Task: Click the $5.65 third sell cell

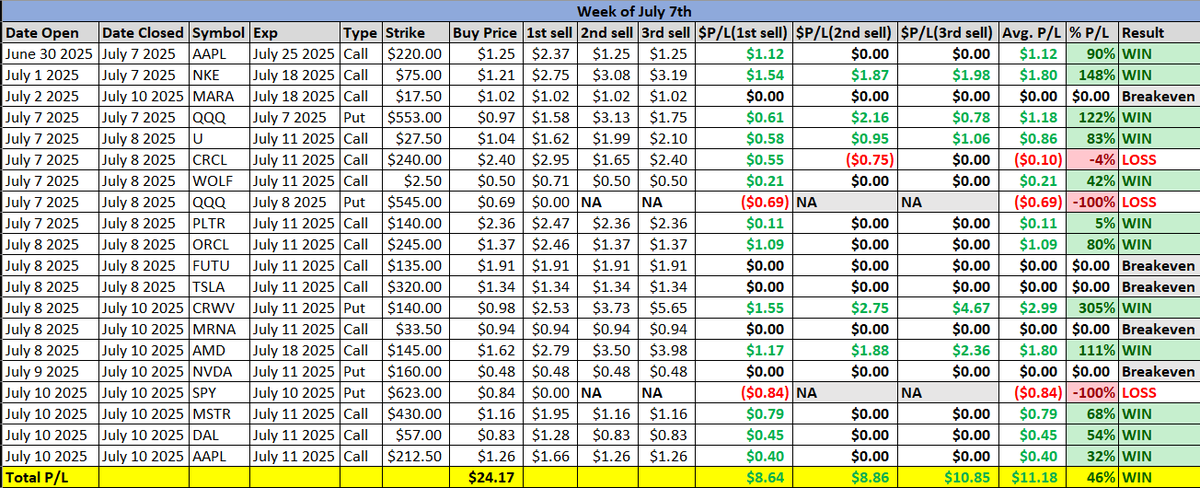Action: [667, 307]
